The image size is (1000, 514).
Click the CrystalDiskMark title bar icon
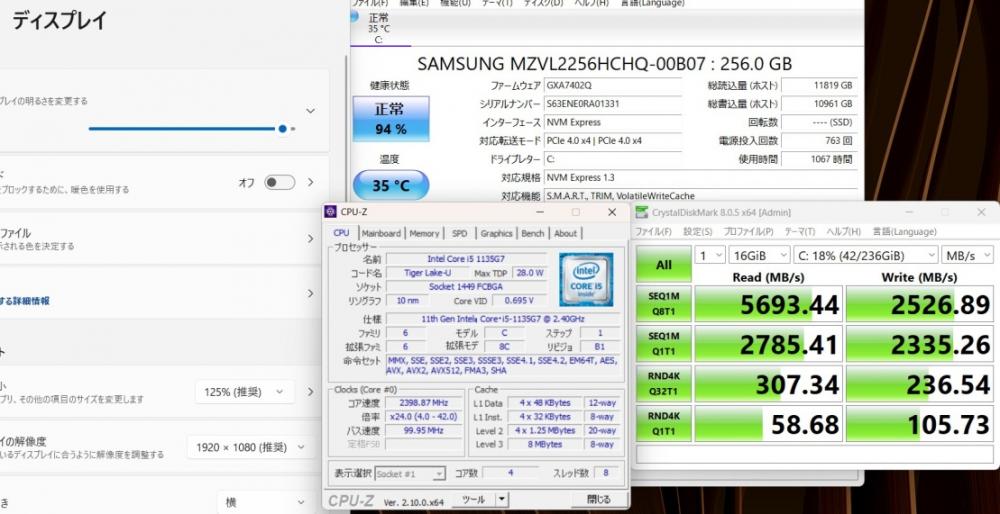tap(643, 212)
